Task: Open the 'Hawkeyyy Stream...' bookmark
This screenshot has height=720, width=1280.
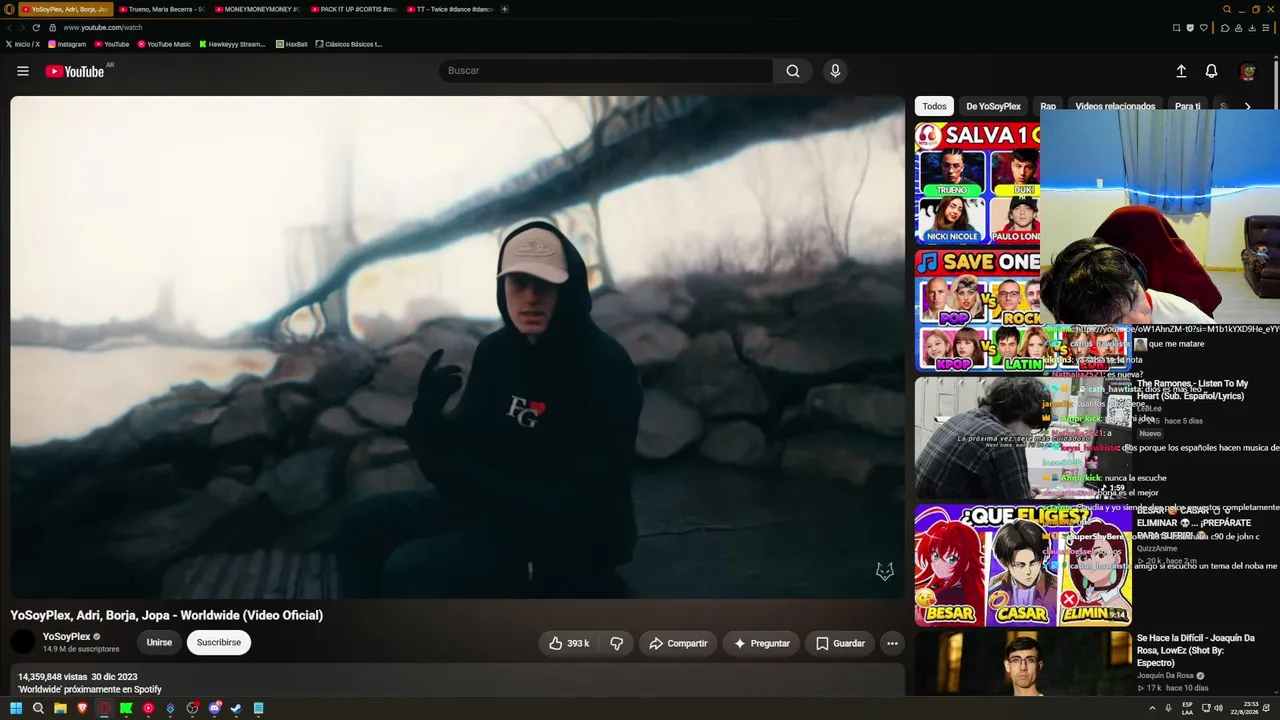Action: click(232, 44)
